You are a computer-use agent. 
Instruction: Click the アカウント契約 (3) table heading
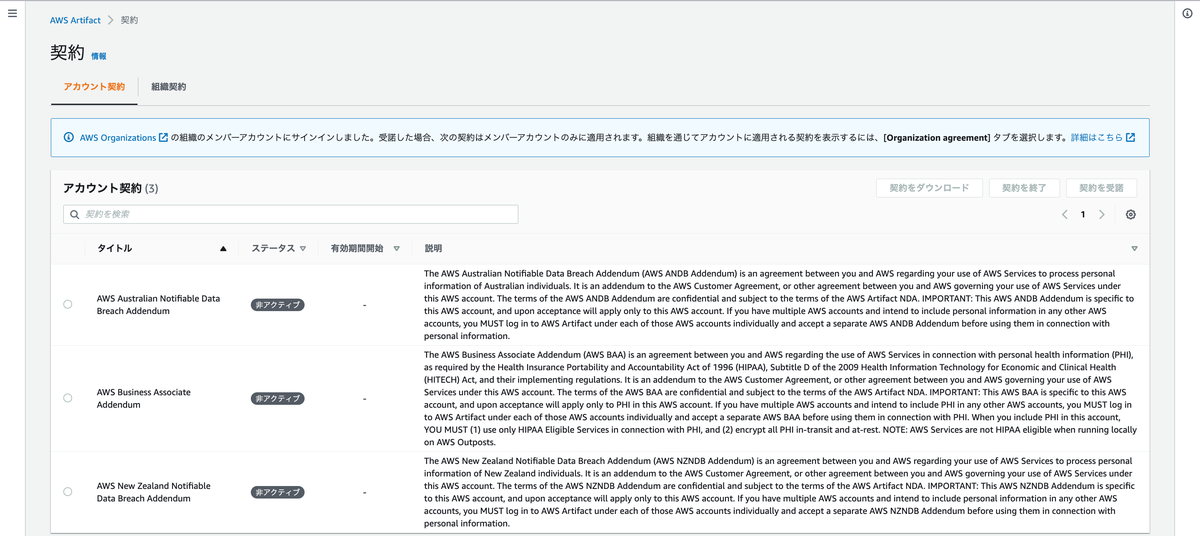(x=110, y=188)
